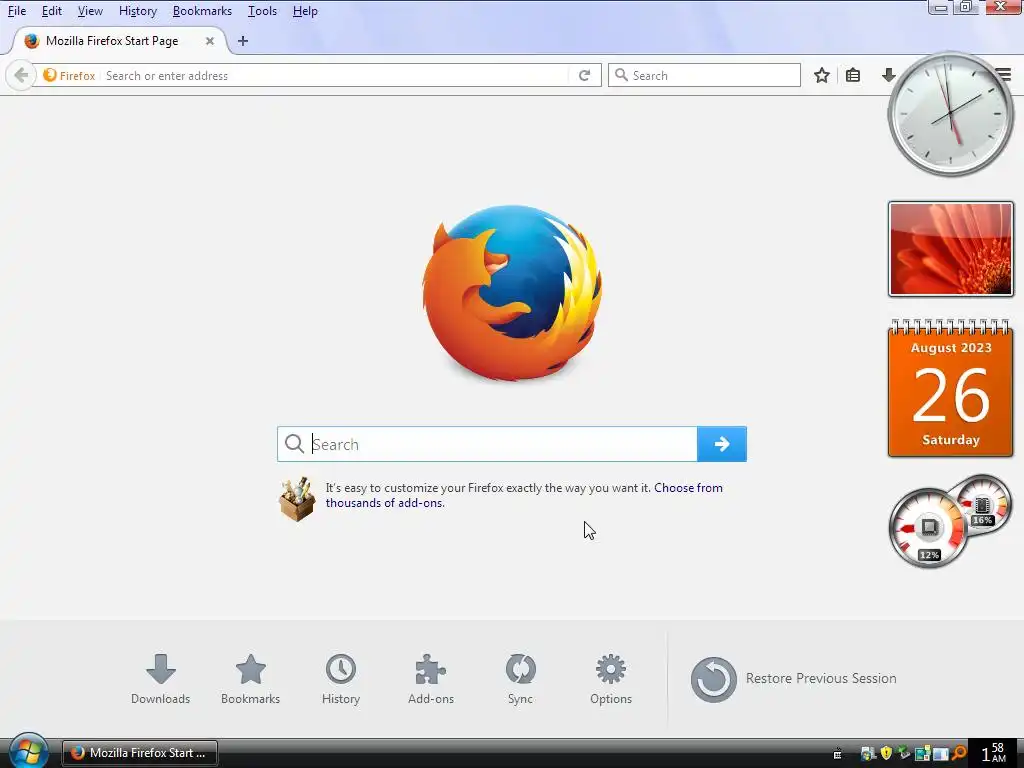Open the File menu

click(16, 11)
